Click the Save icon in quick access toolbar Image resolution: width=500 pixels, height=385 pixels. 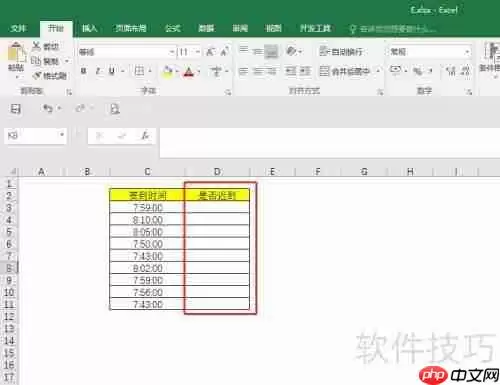point(16,109)
